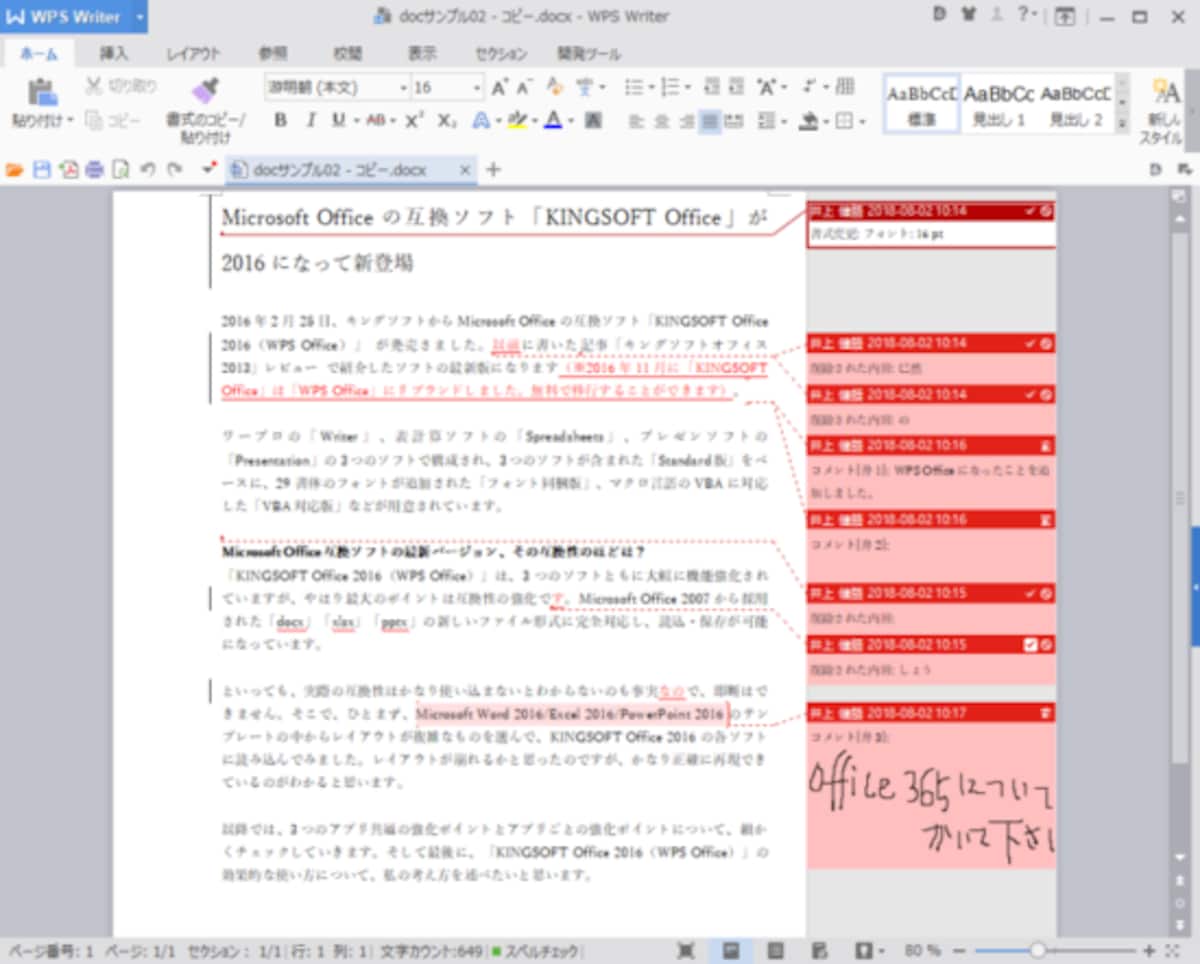Viewport: 1200px width, 964px height.
Task: Add a new document tab with plus
Action: coord(493,170)
